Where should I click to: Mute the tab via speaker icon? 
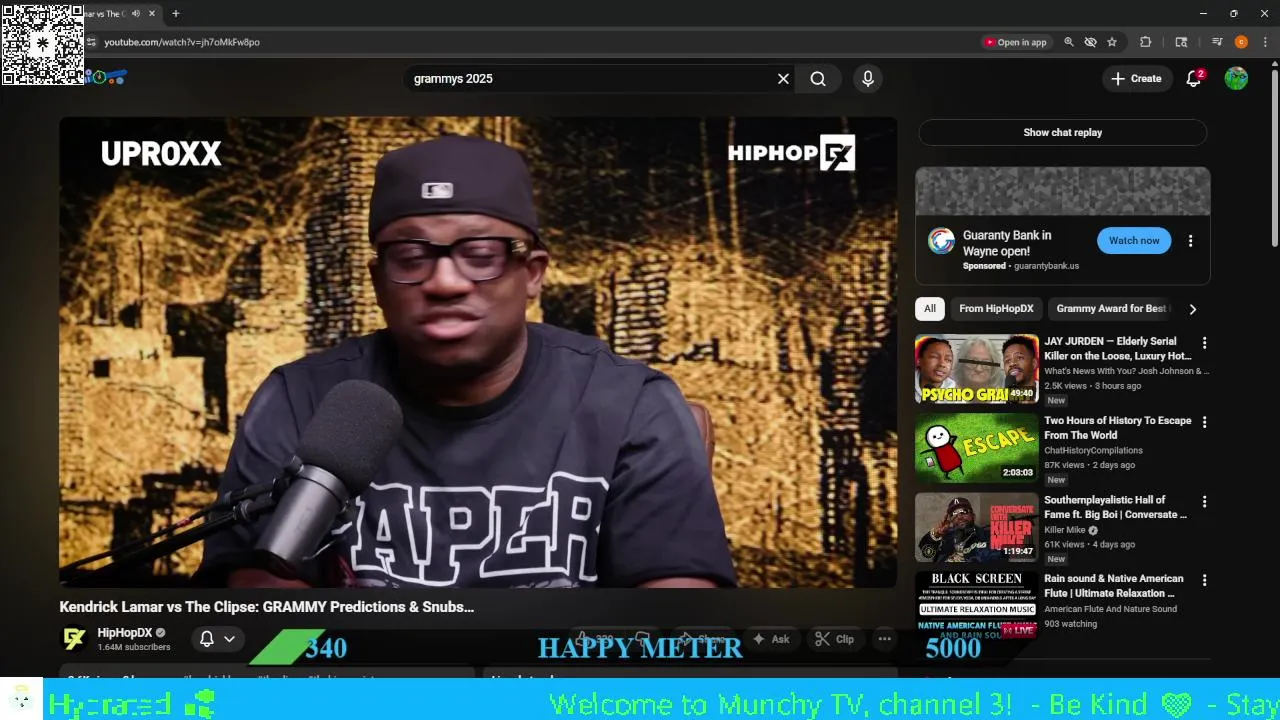[x=136, y=14]
